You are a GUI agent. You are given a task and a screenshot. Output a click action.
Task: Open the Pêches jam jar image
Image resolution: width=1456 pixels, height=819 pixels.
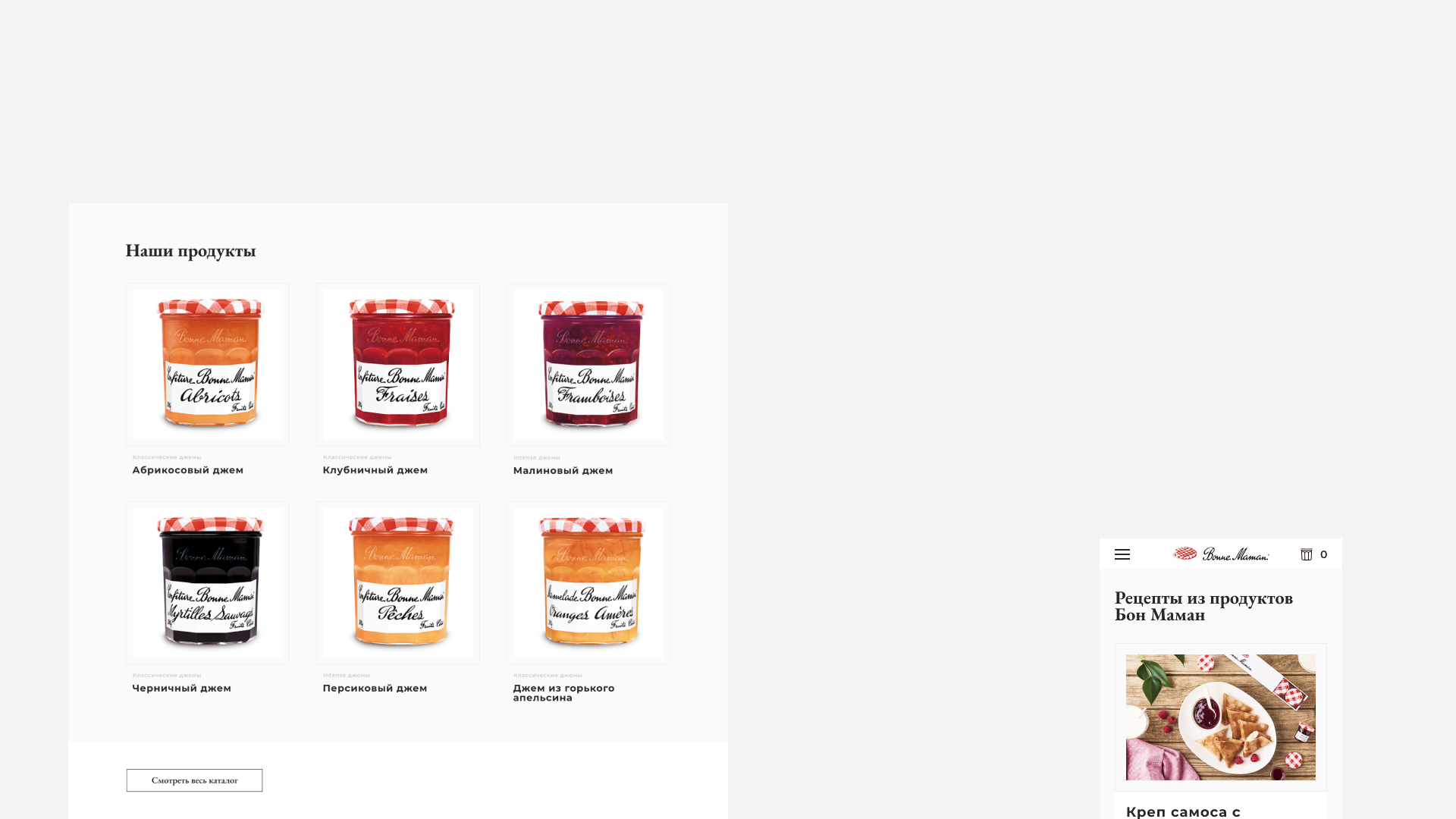pos(398,582)
